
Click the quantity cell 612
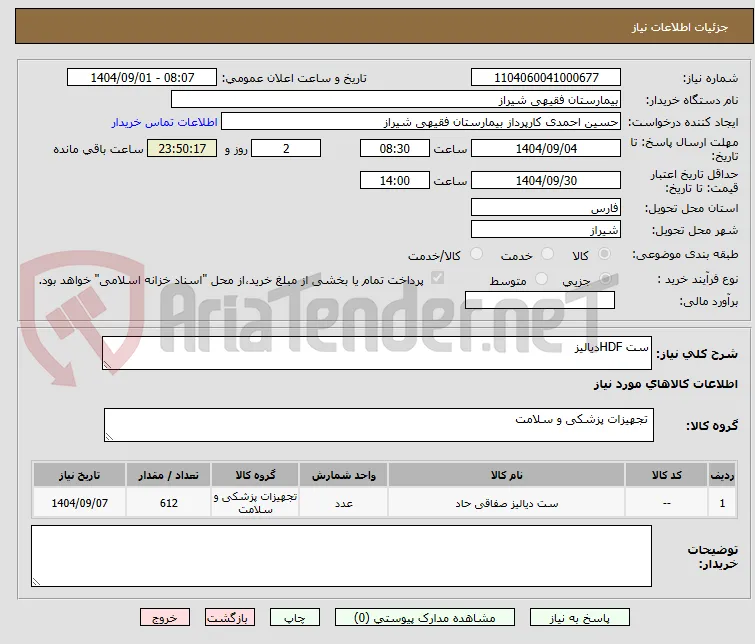(169, 503)
